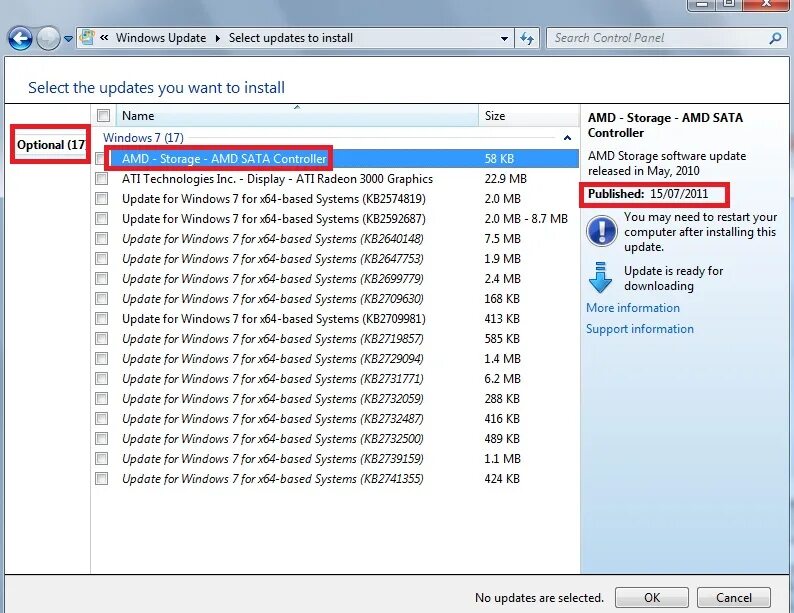The height and width of the screenshot is (613, 794).
Task: Click the search magnifier icon
Action: 775,38
